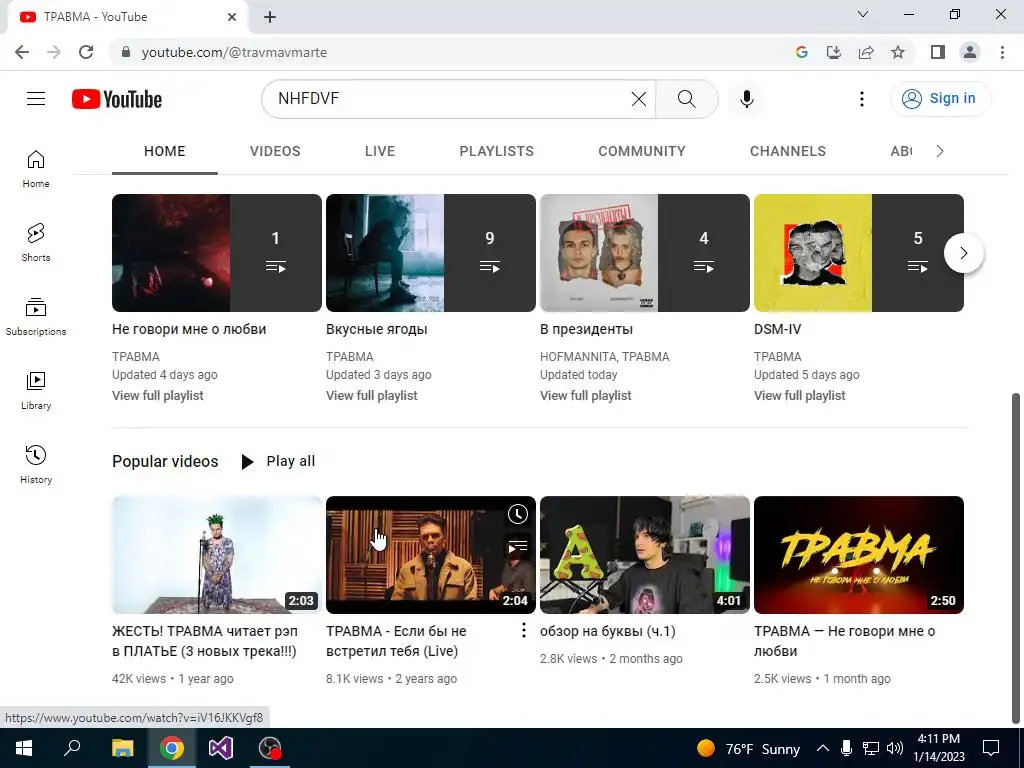The width and height of the screenshot is (1024, 768).
Task: Play all popular videos
Action: [x=278, y=462]
